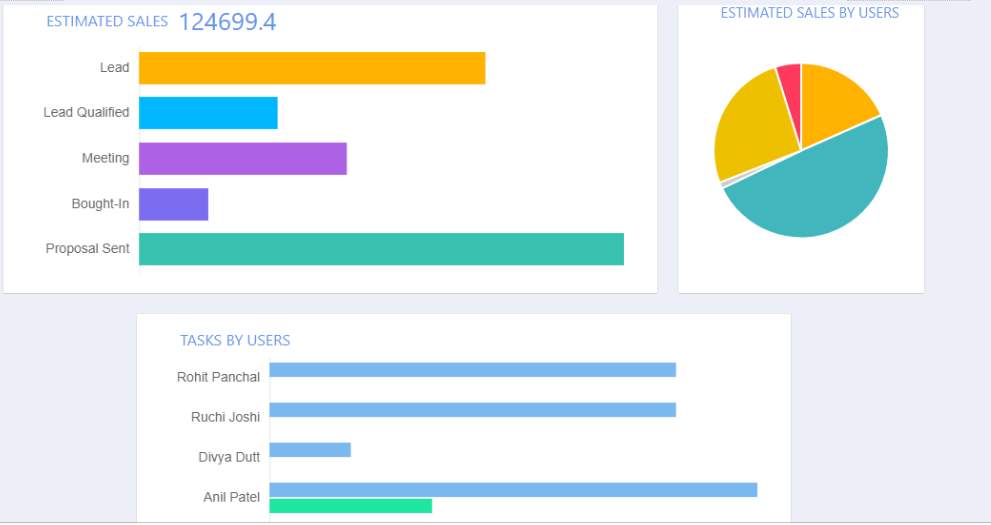This screenshot has height=525, width=991.
Task: Click the Divya Dutt name label
Action: tap(229, 457)
